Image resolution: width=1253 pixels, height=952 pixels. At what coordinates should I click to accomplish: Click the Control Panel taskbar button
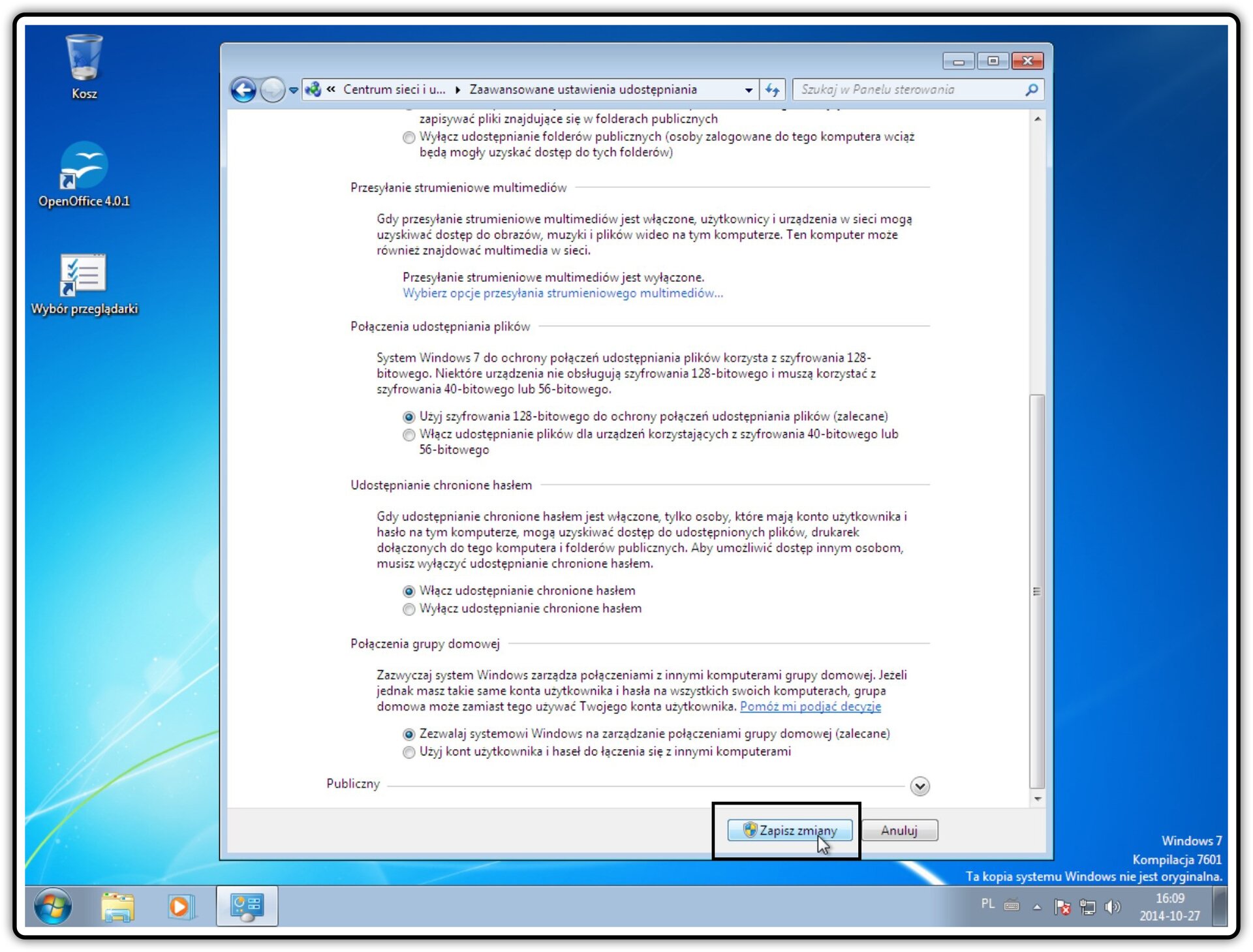[x=247, y=906]
